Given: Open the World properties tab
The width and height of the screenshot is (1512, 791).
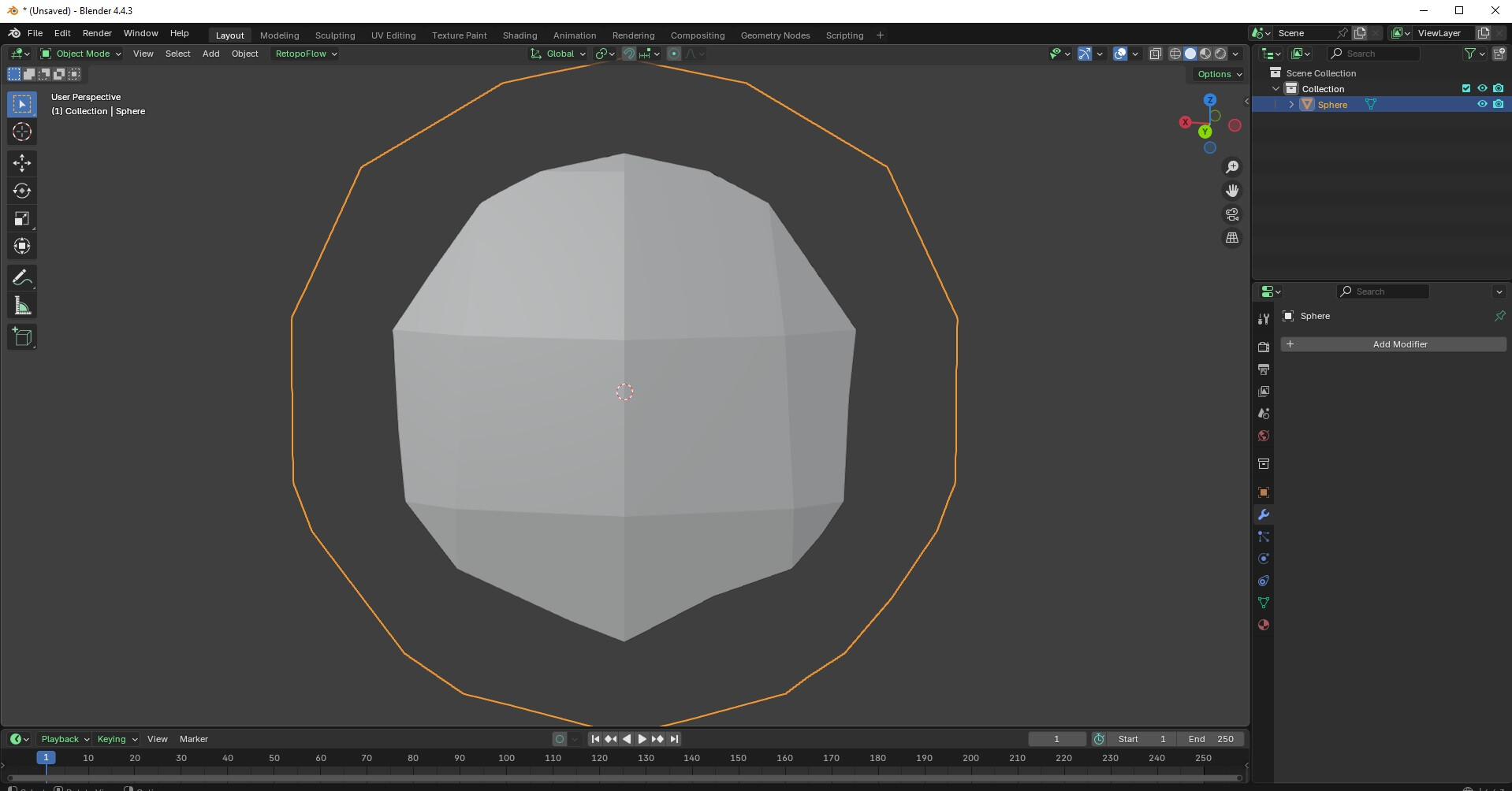Looking at the screenshot, I should click(1264, 436).
